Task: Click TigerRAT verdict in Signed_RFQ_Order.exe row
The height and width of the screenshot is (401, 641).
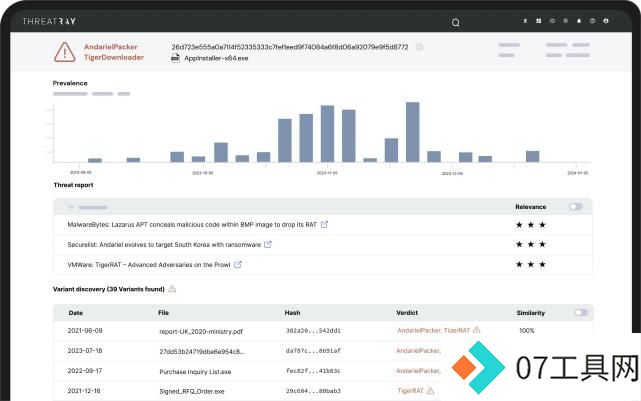Action: 410,391
